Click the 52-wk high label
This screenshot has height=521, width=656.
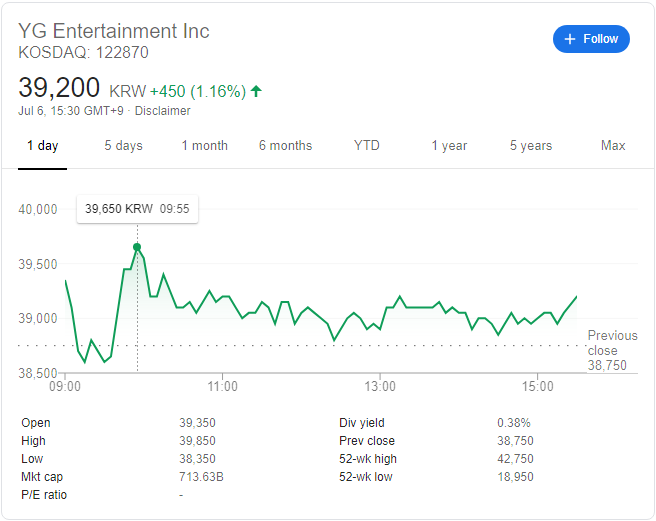pyautogui.click(x=368, y=459)
